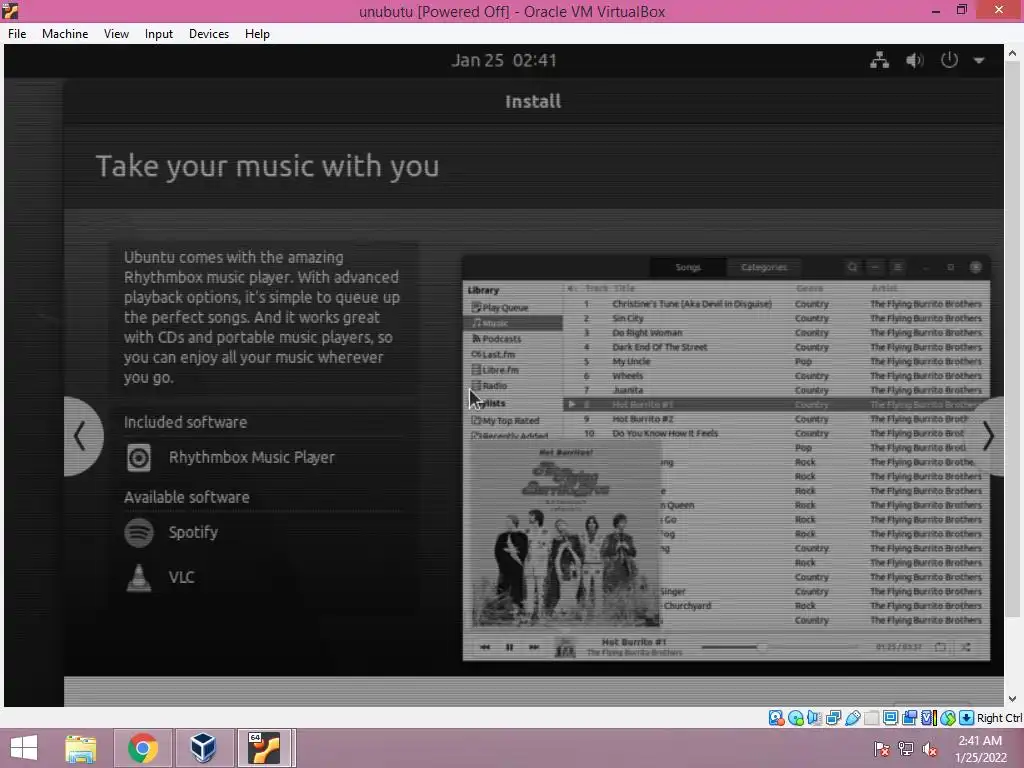Image resolution: width=1024 pixels, height=768 pixels.
Task: Click the recording status icon
Action: point(909,718)
